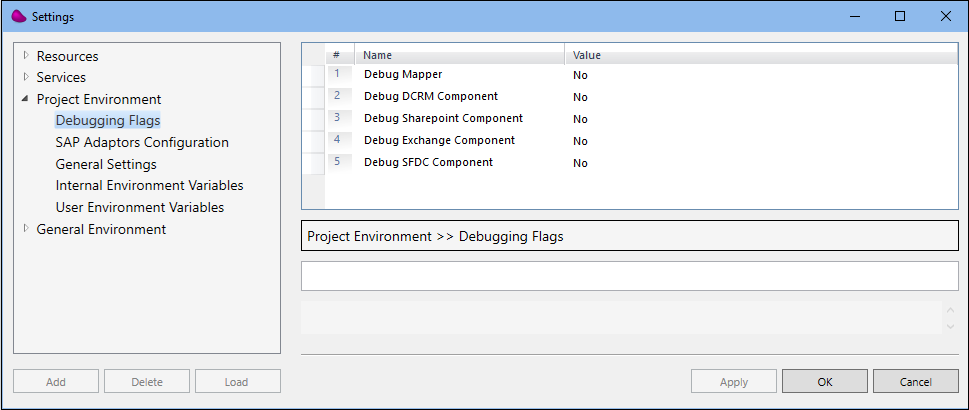Expand the Services tree node

[x=26, y=77]
